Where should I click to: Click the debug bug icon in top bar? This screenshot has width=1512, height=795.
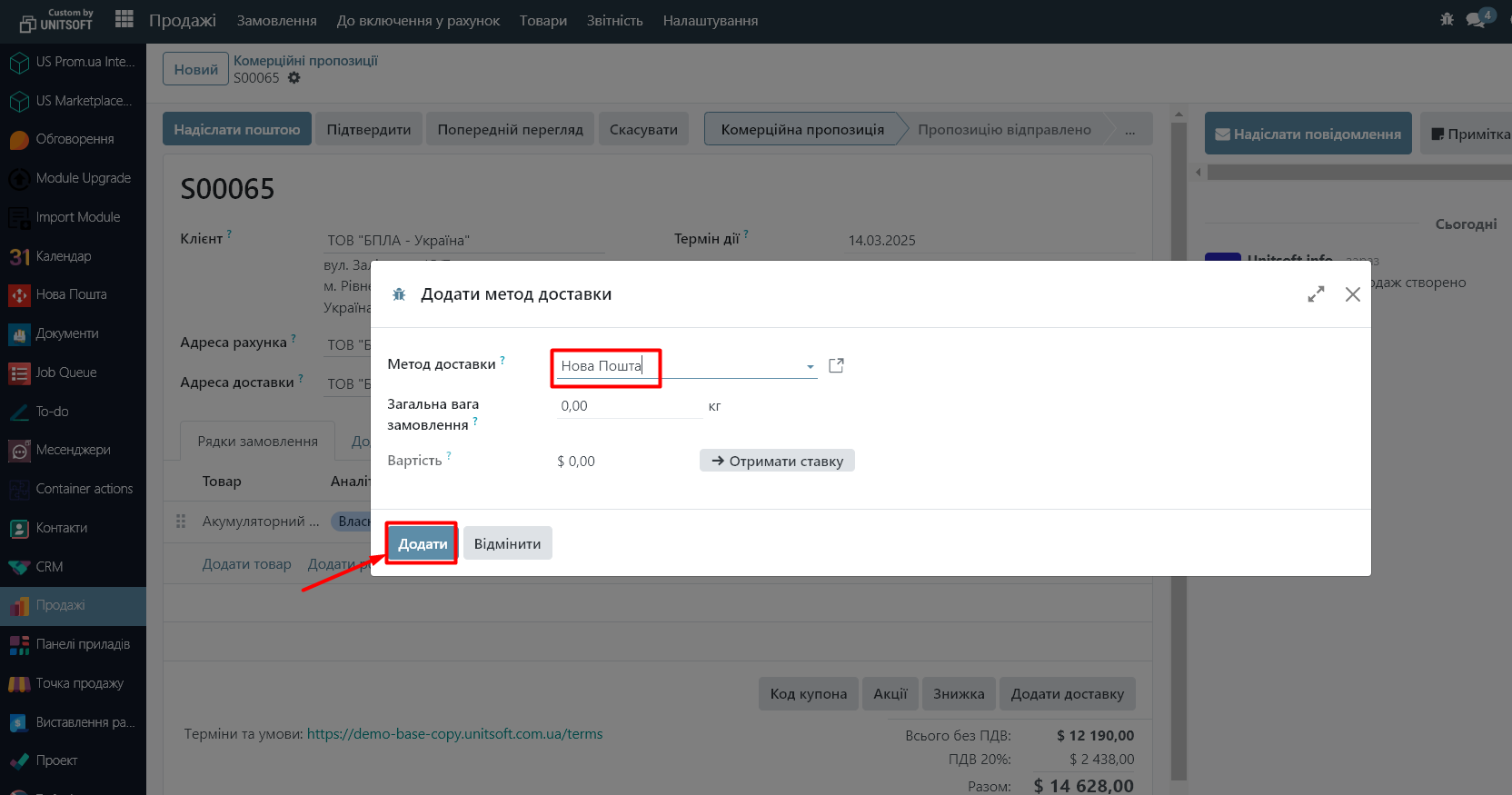pyautogui.click(x=1447, y=19)
